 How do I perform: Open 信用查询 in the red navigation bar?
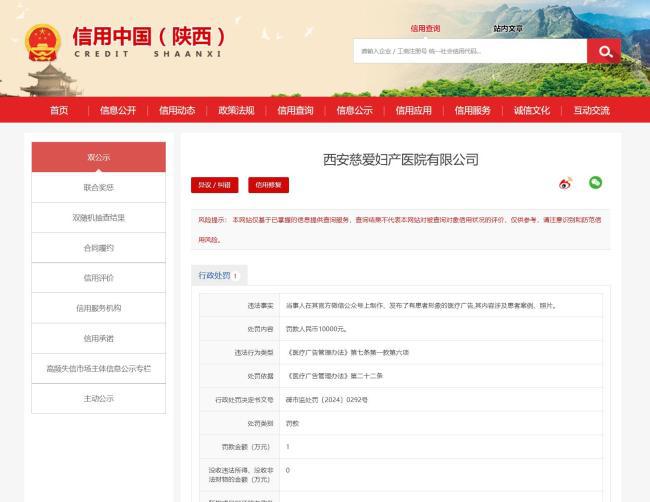(x=295, y=110)
